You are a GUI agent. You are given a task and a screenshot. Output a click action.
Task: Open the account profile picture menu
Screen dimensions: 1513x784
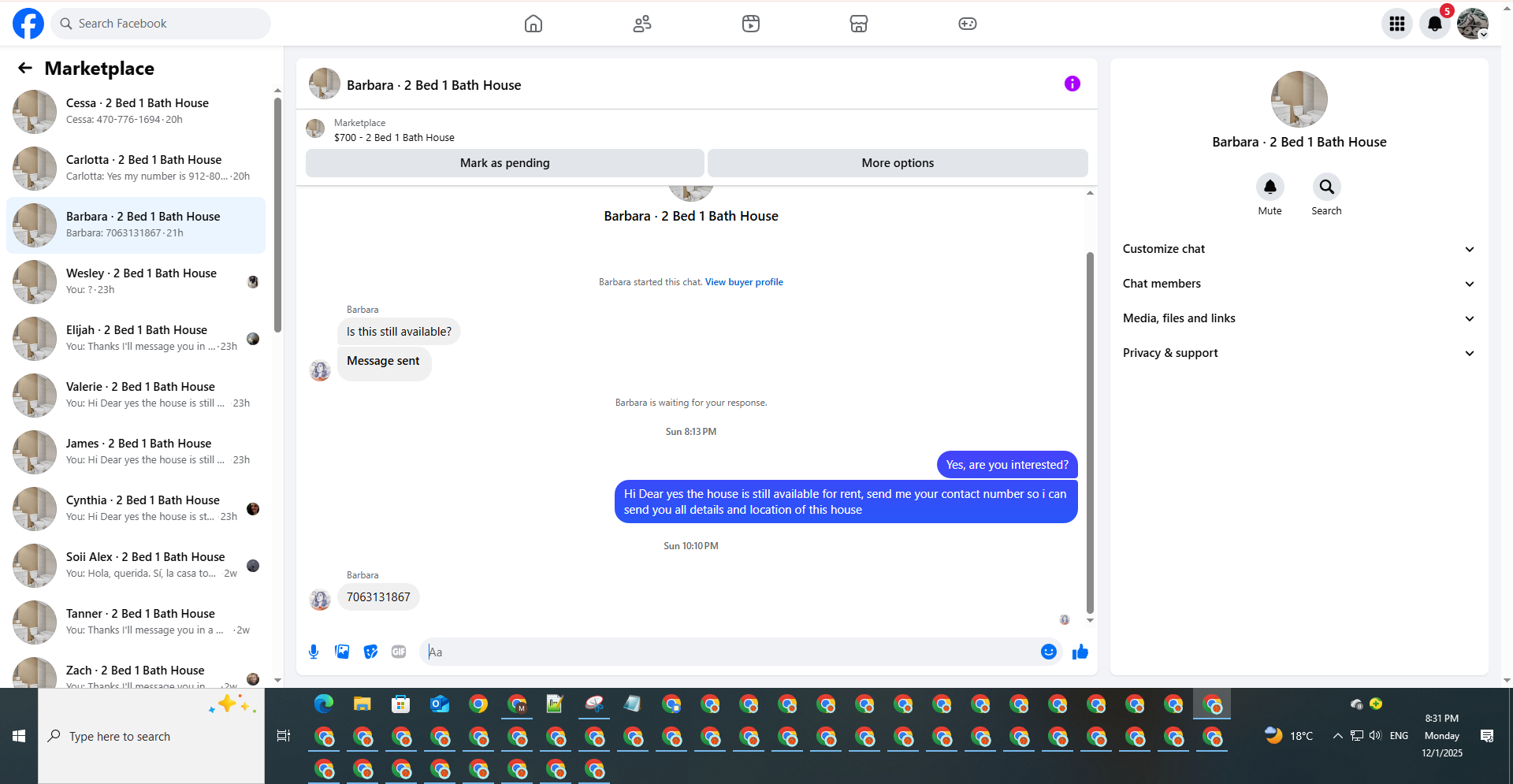click(x=1472, y=24)
